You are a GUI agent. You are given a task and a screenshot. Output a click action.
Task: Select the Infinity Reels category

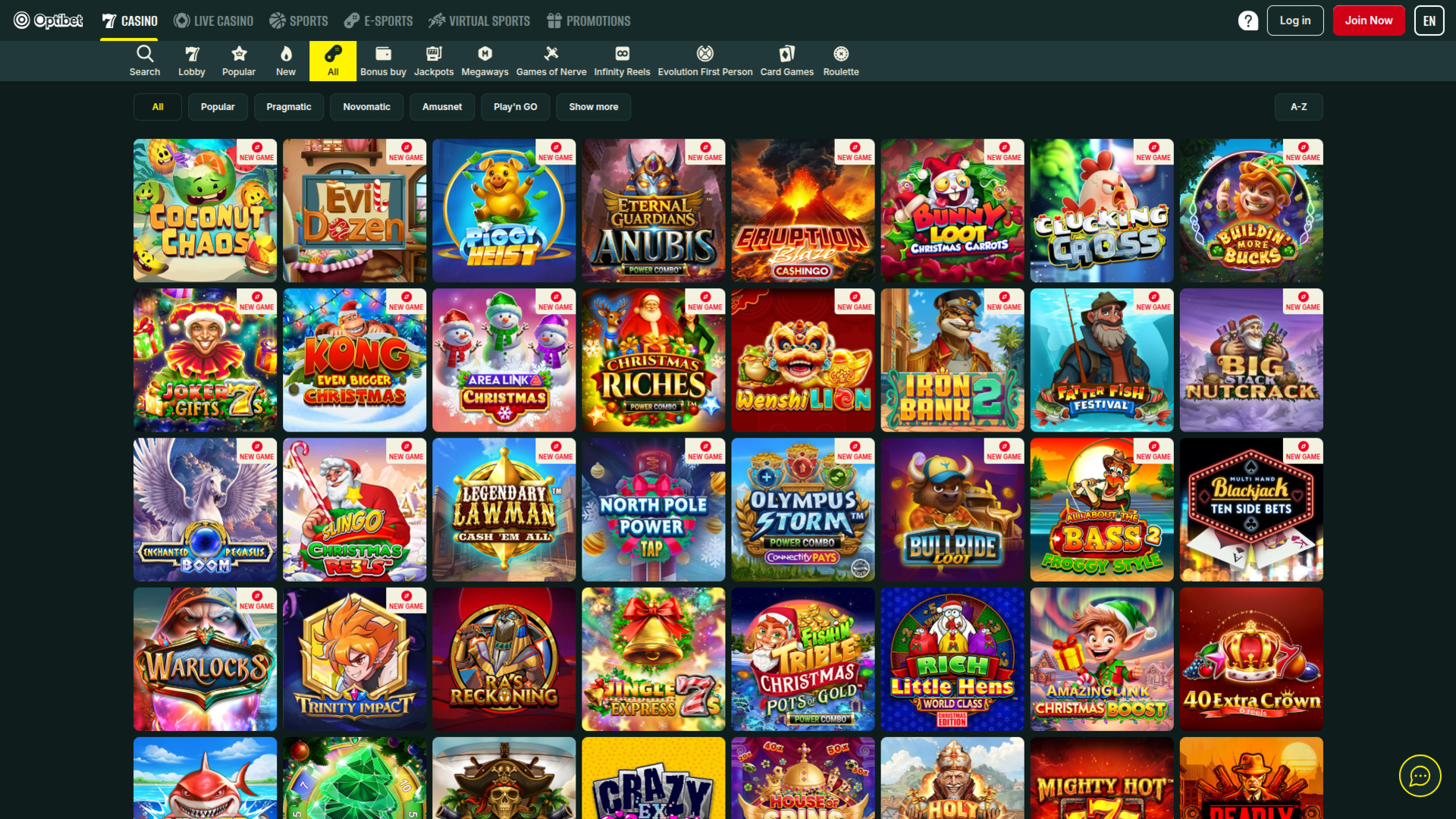(622, 61)
